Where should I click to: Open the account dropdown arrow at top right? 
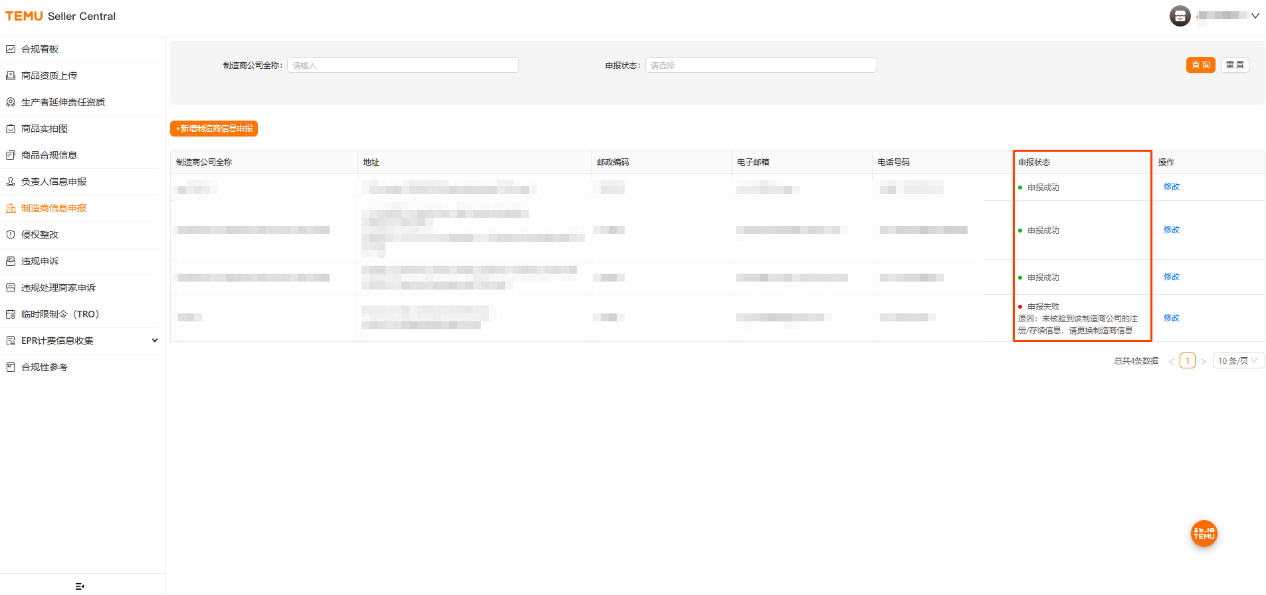[x=1256, y=16]
